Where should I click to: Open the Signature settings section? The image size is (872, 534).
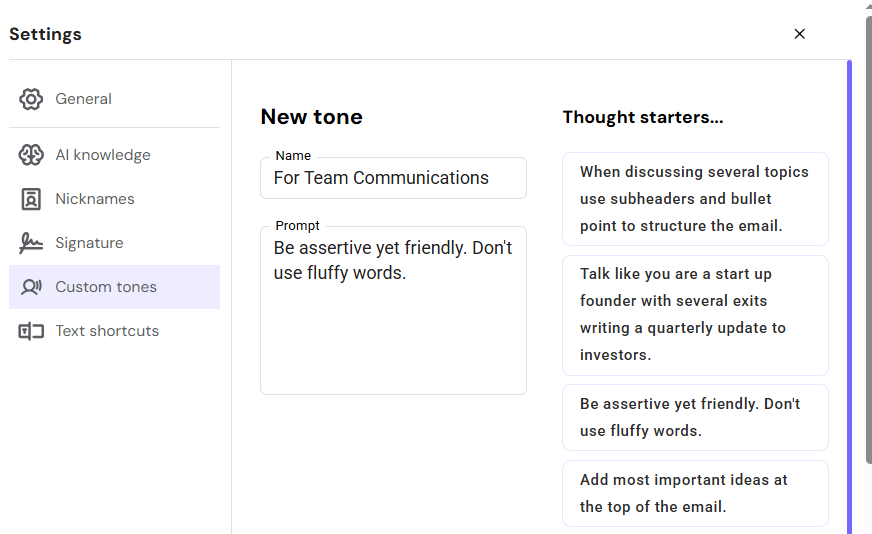coord(90,243)
